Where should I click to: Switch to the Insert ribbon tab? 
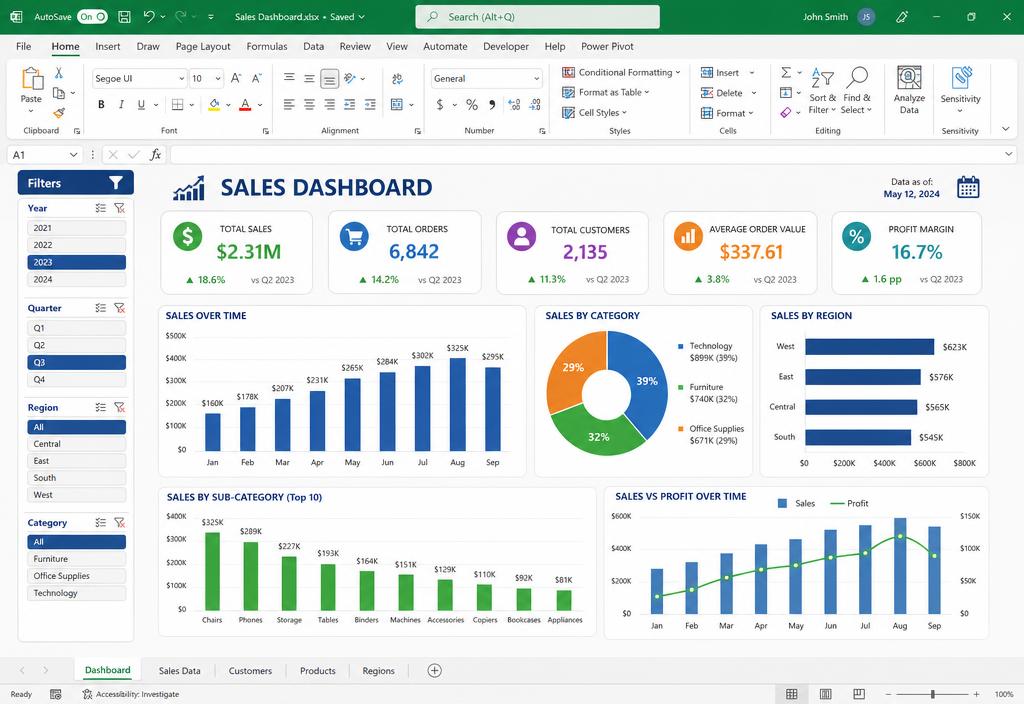108,46
